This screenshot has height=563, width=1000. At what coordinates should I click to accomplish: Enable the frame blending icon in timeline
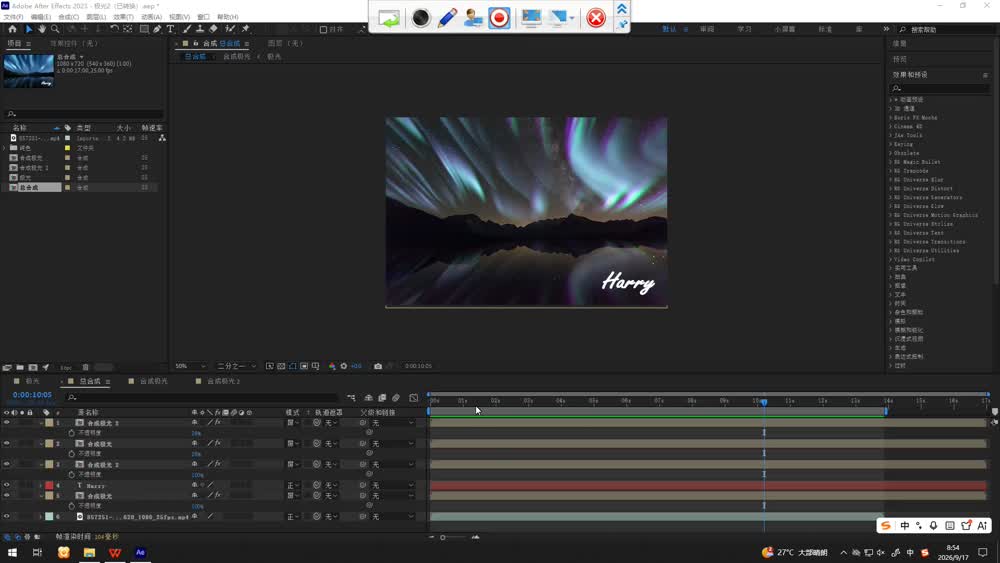point(382,398)
